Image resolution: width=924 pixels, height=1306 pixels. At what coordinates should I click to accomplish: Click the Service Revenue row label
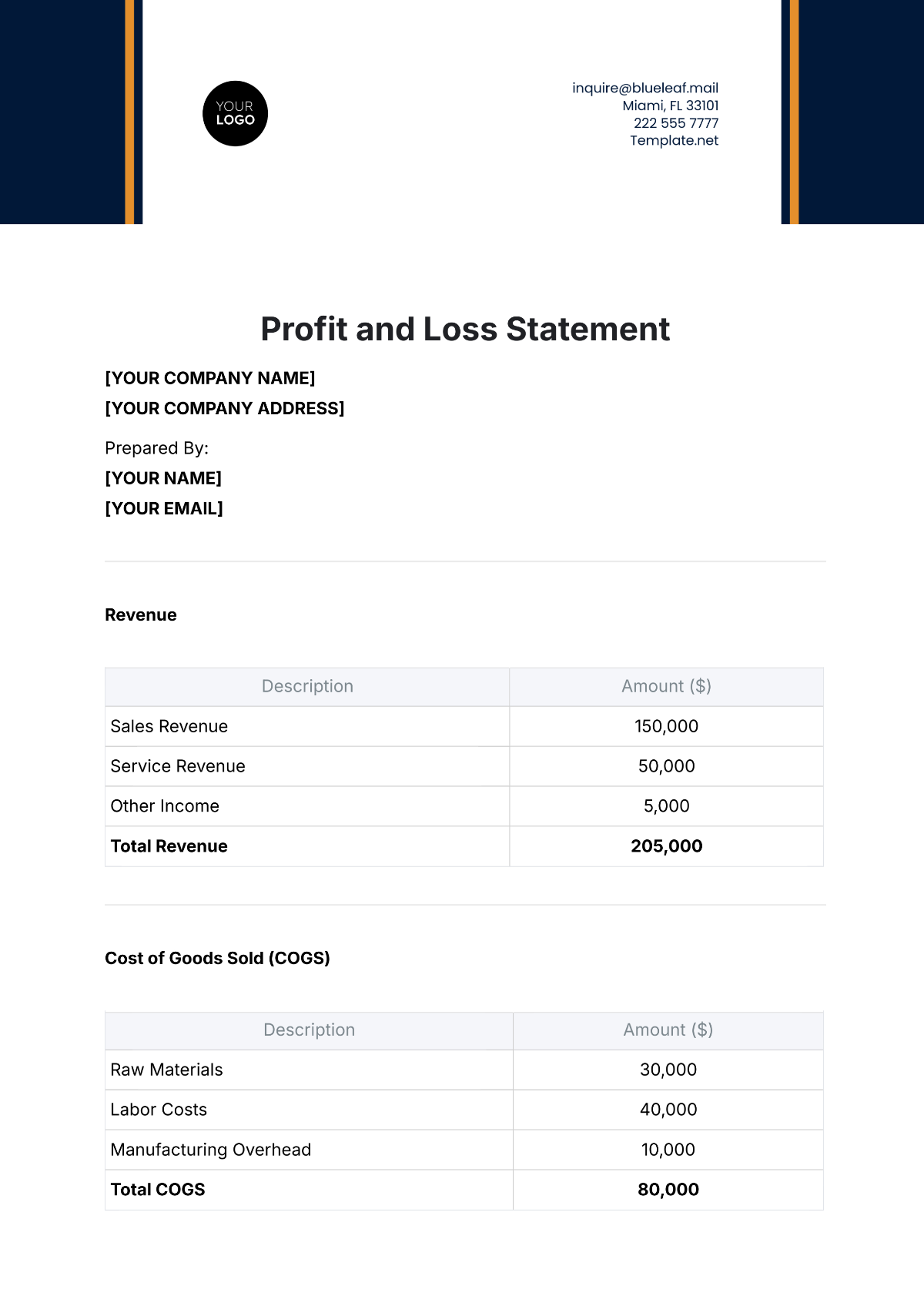[178, 766]
